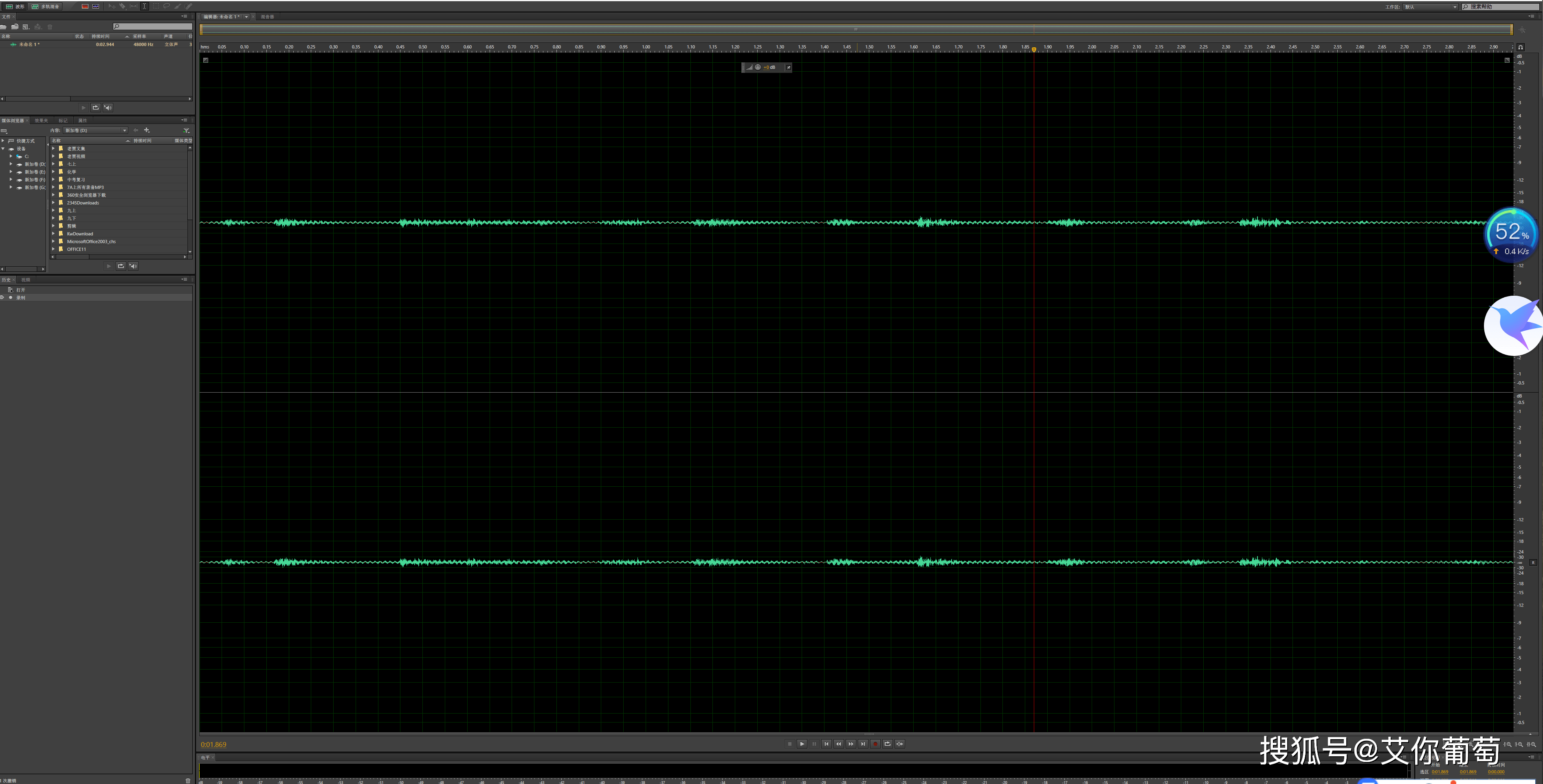The width and height of the screenshot is (1543, 784).
Task: Click the Stop transport button
Action: [789, 744]
